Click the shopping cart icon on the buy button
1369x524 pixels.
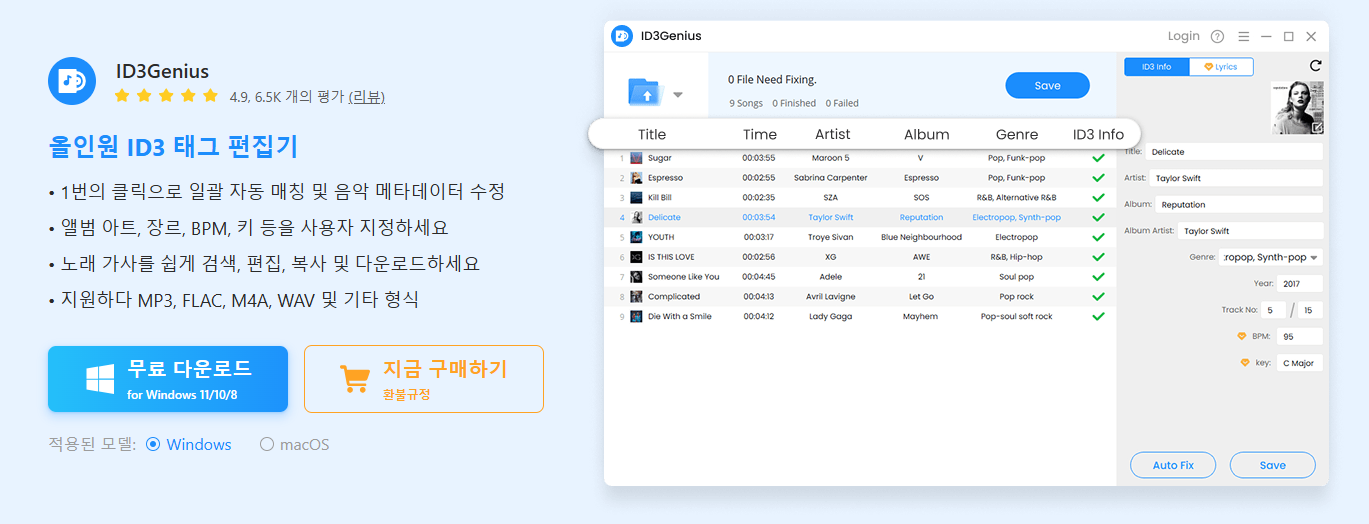pos(354,379)
